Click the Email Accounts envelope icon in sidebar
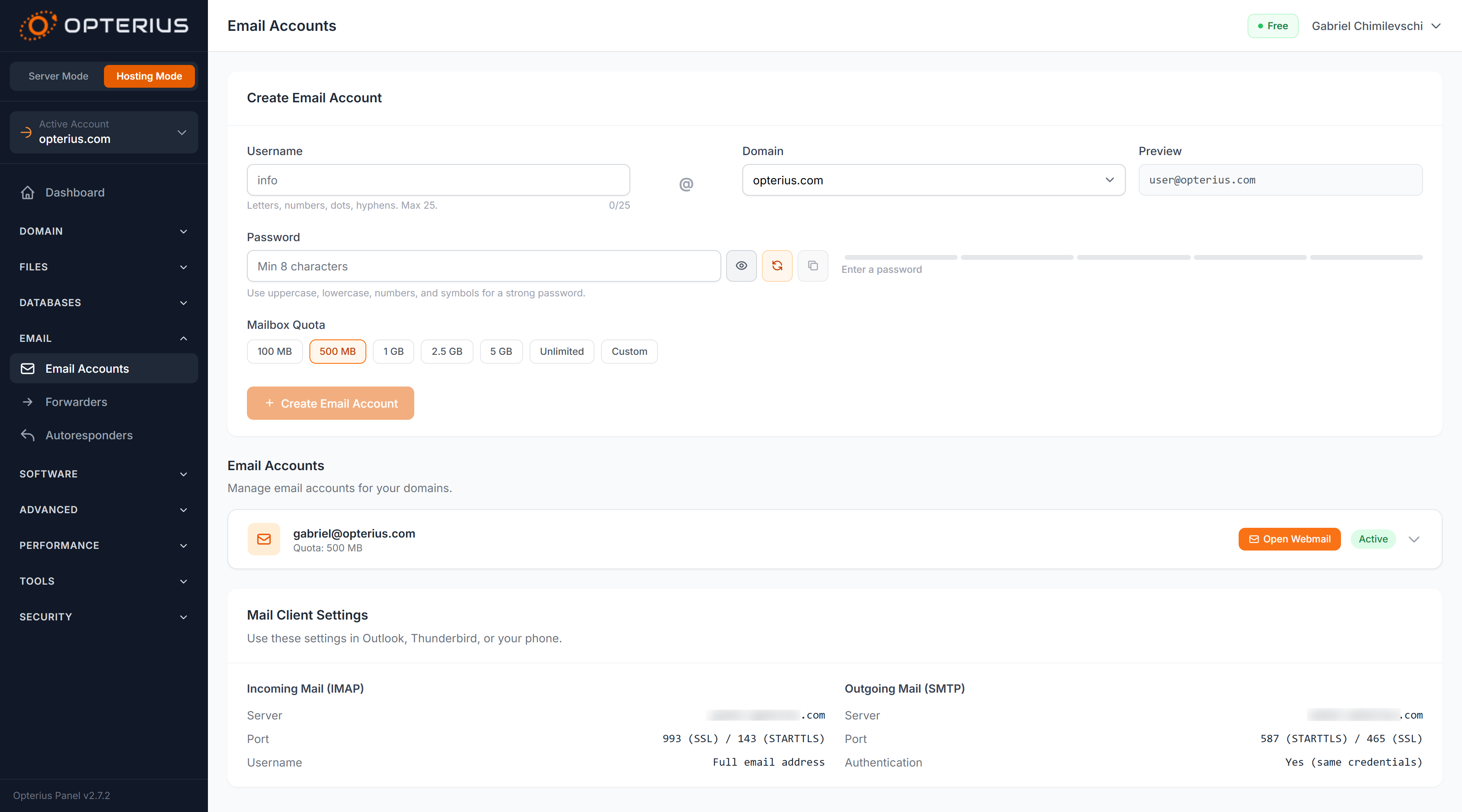The width and height of the screenshot is (1462, 812). (27, 369)
